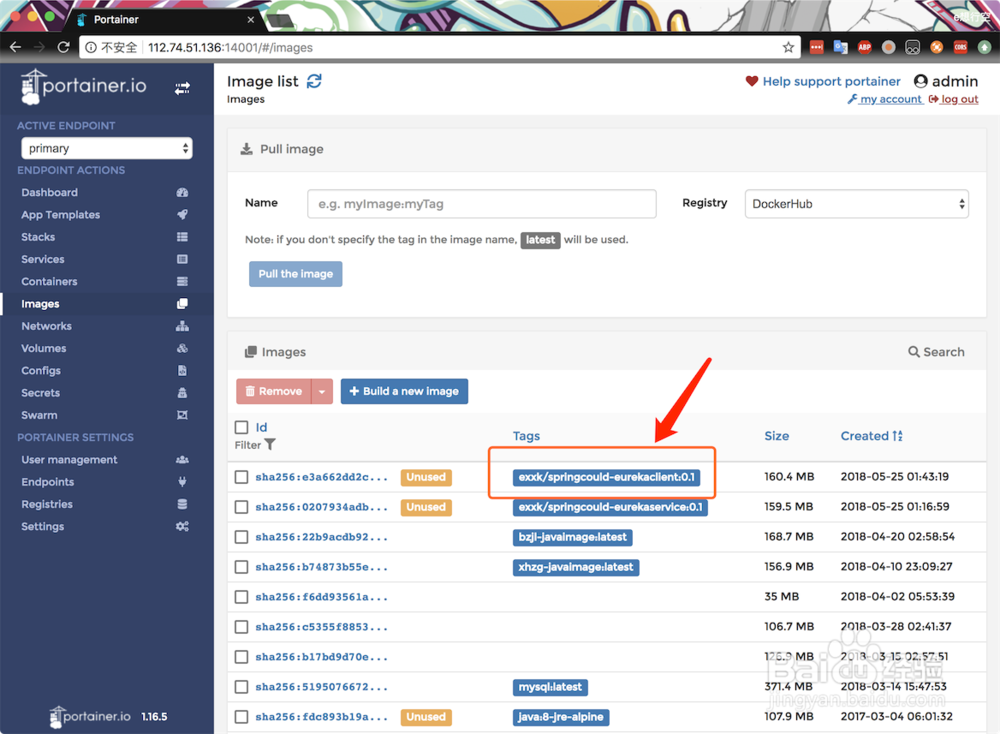Click the User management users icon
Image resolution: width=1000 pixels, height=734 pixels.
tap(182, 460)
